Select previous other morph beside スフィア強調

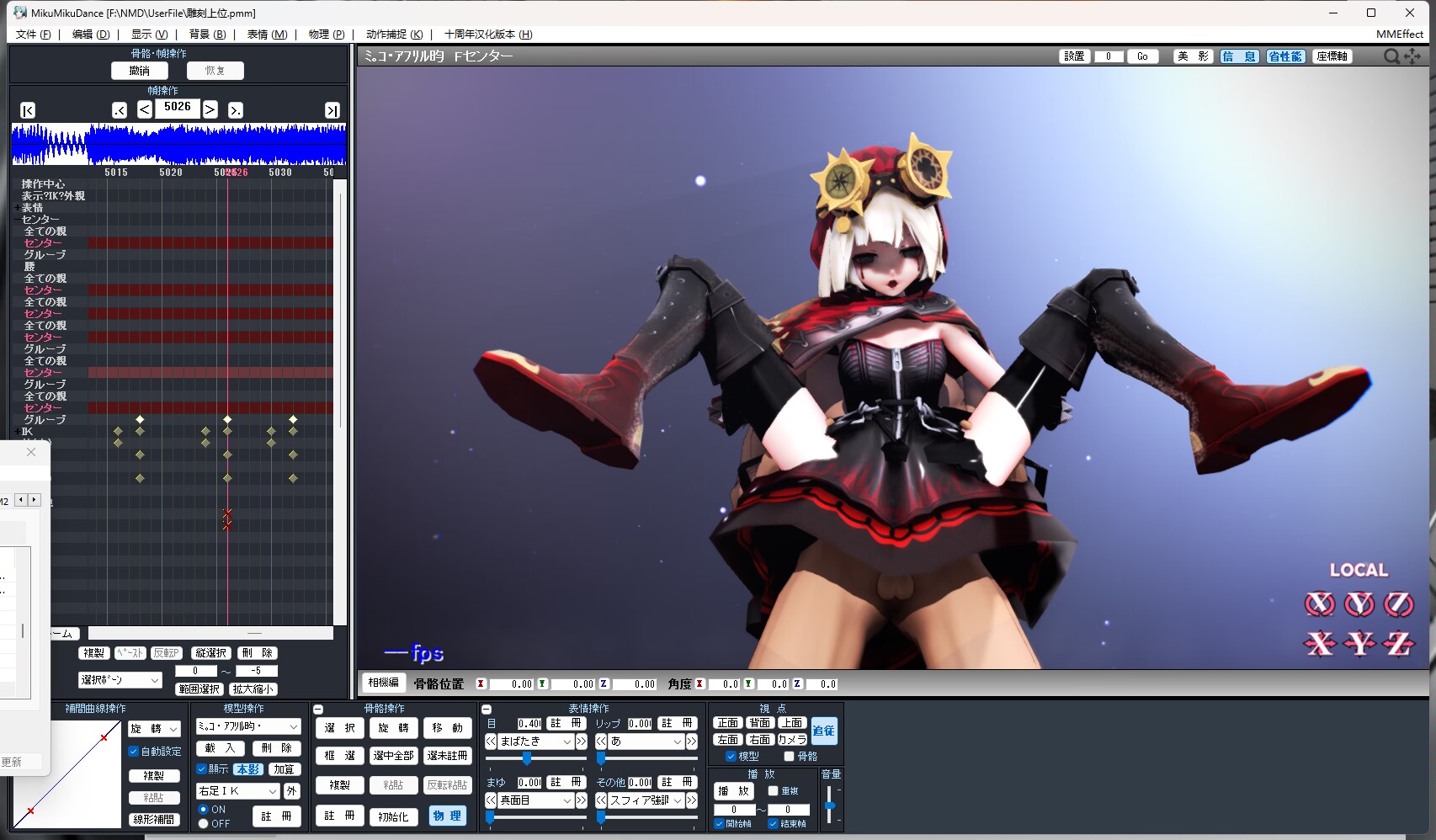point(601,800)
